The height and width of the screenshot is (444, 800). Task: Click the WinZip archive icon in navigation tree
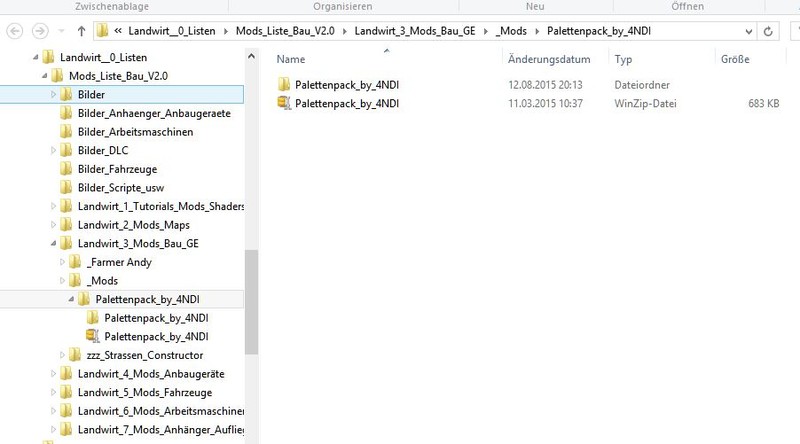pos(93,336)
